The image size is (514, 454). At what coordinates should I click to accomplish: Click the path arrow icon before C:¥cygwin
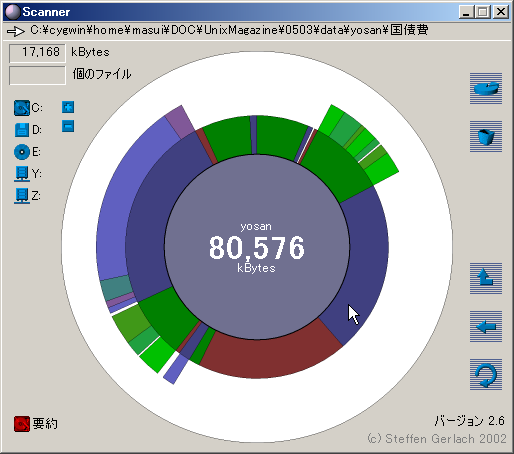16,31
